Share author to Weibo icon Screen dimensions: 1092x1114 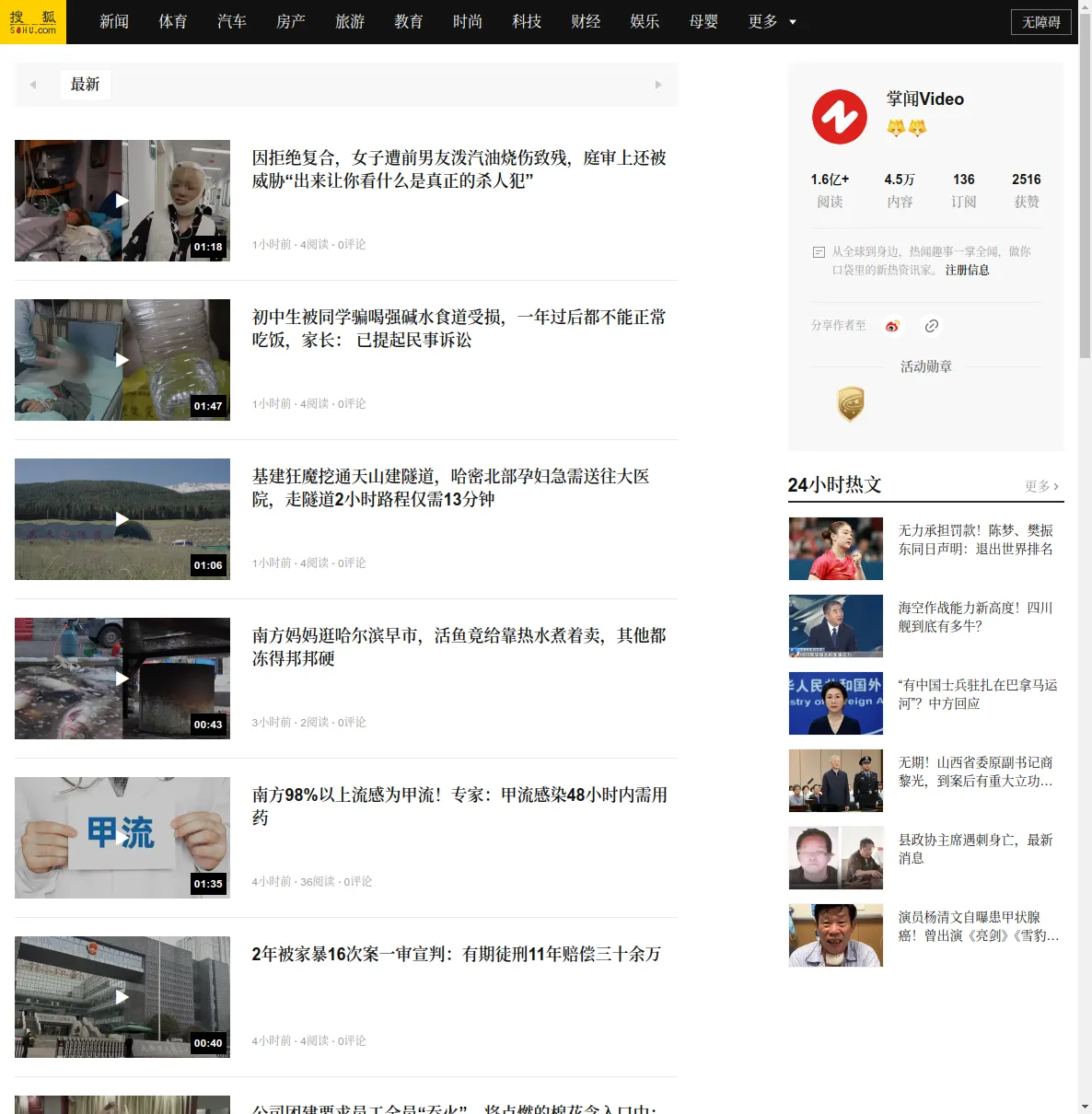click(x=891, y=326)
